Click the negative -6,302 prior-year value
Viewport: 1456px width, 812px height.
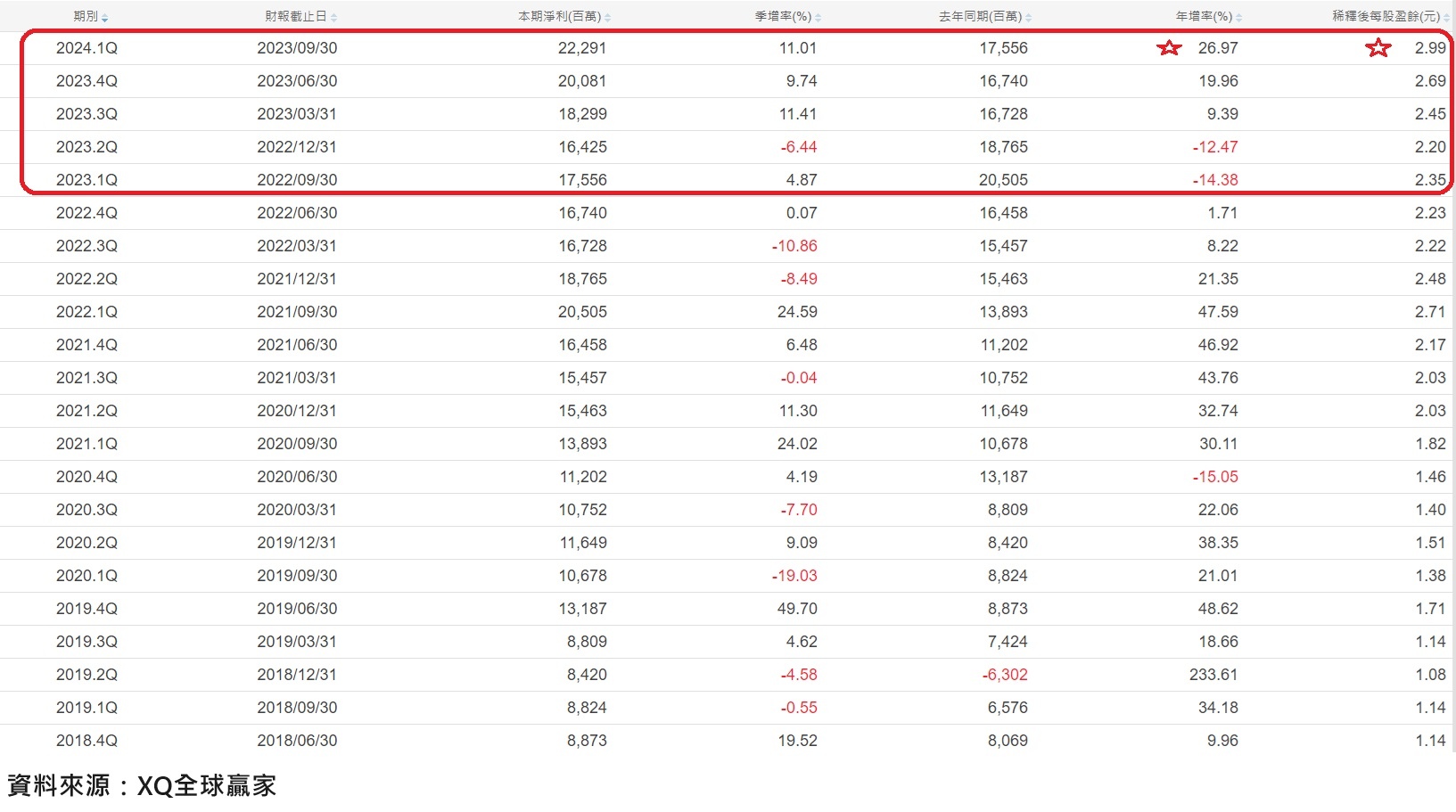point(1005,675)
